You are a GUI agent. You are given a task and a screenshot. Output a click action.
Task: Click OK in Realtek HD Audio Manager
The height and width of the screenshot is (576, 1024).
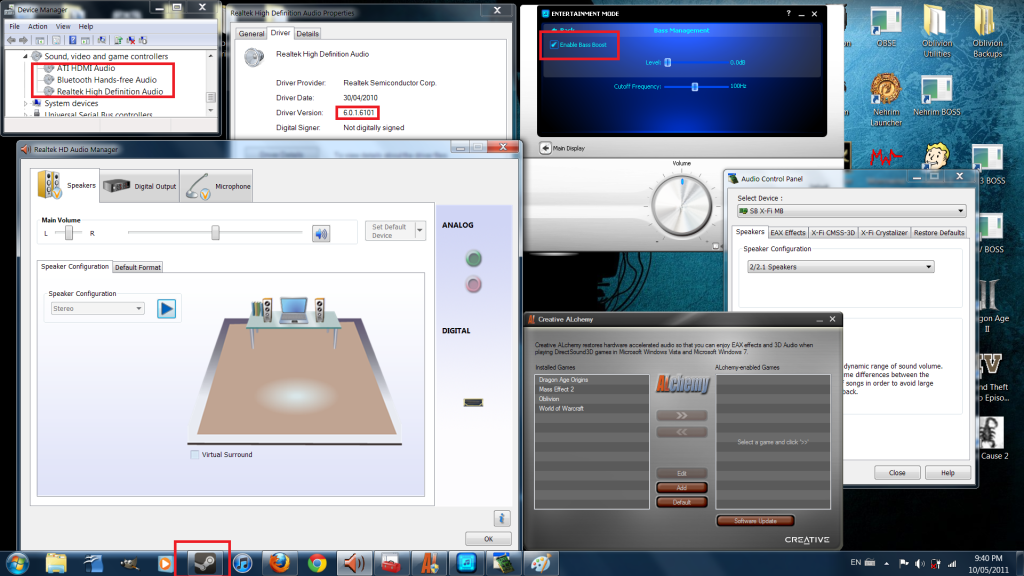click(x=488, y=539)
